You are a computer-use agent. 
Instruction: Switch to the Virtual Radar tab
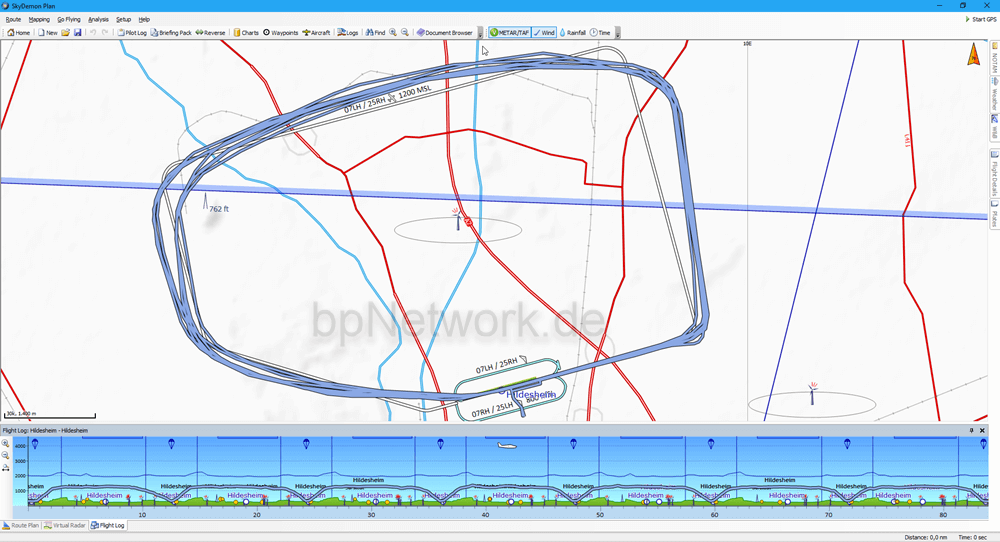pos(64,525)
